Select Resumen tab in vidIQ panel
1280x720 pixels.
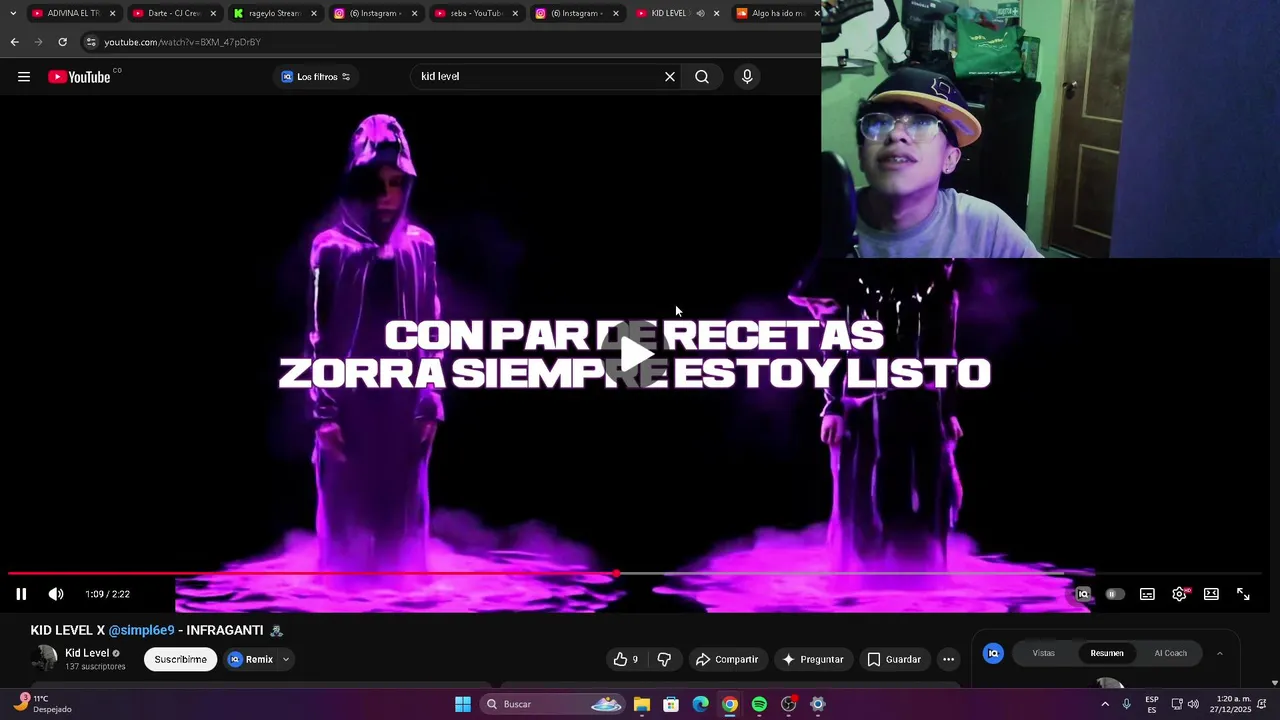coord(1107,653)
